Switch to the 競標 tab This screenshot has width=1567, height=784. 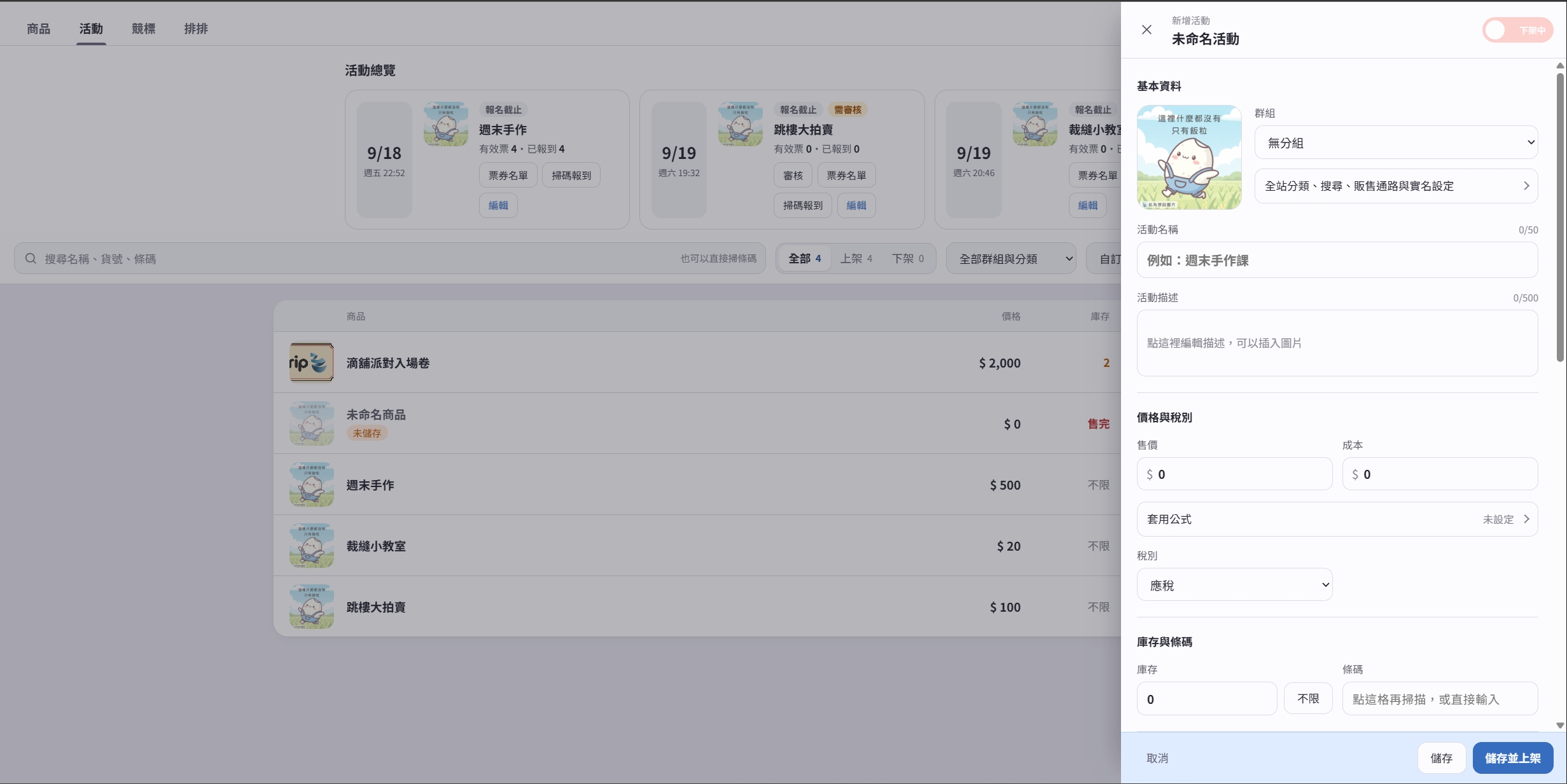(144, 29)
